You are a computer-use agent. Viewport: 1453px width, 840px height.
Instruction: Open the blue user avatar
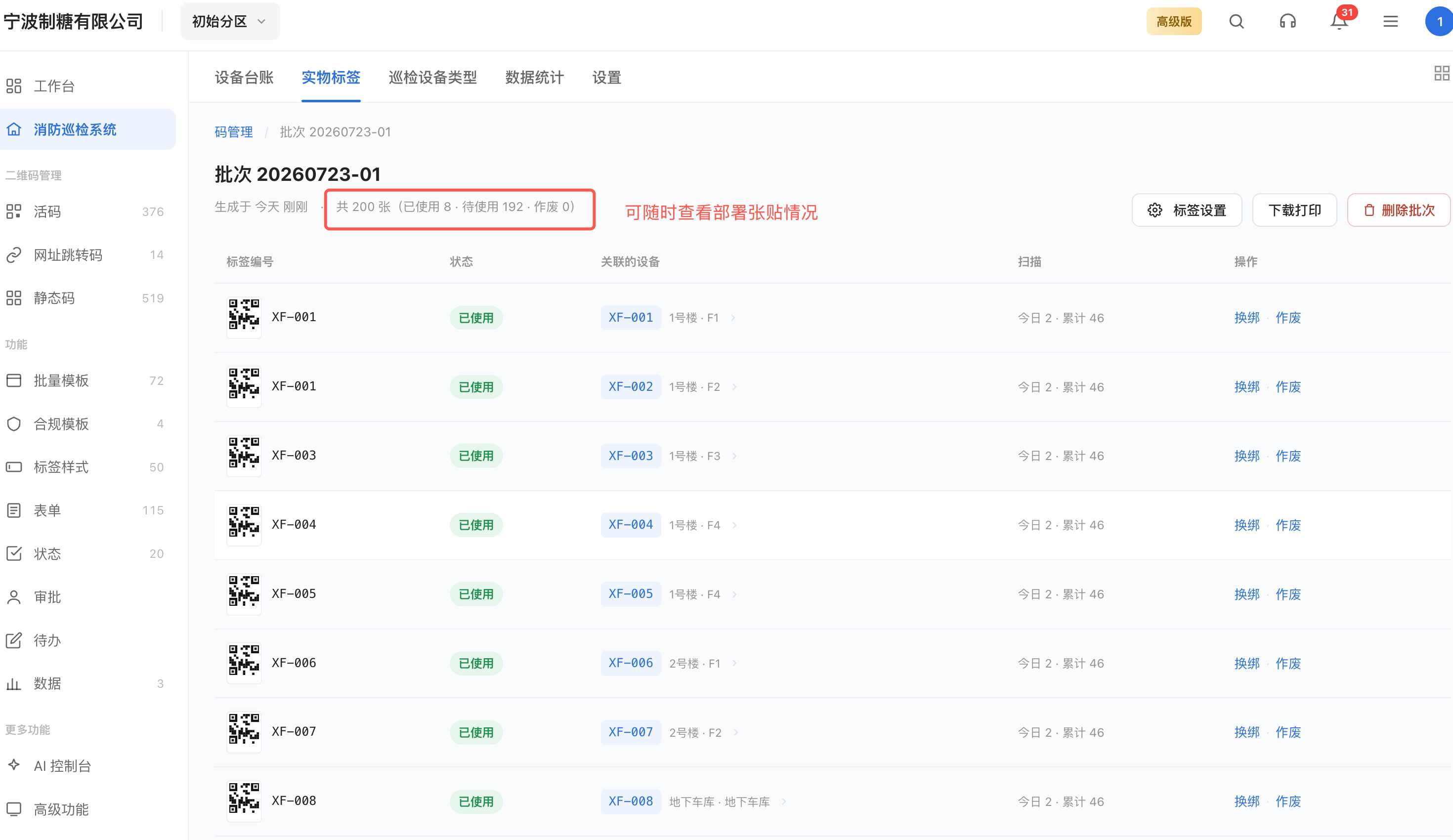coord(1439,21)
